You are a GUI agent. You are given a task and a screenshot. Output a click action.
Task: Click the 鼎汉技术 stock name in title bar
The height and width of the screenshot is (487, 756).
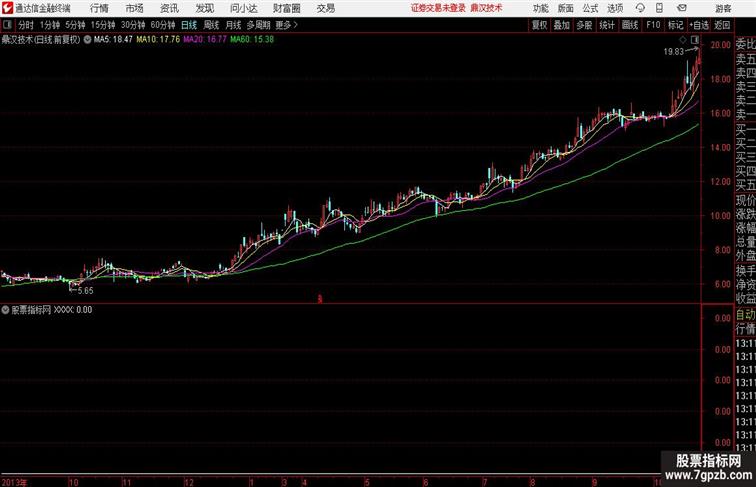tap(486, 8)
